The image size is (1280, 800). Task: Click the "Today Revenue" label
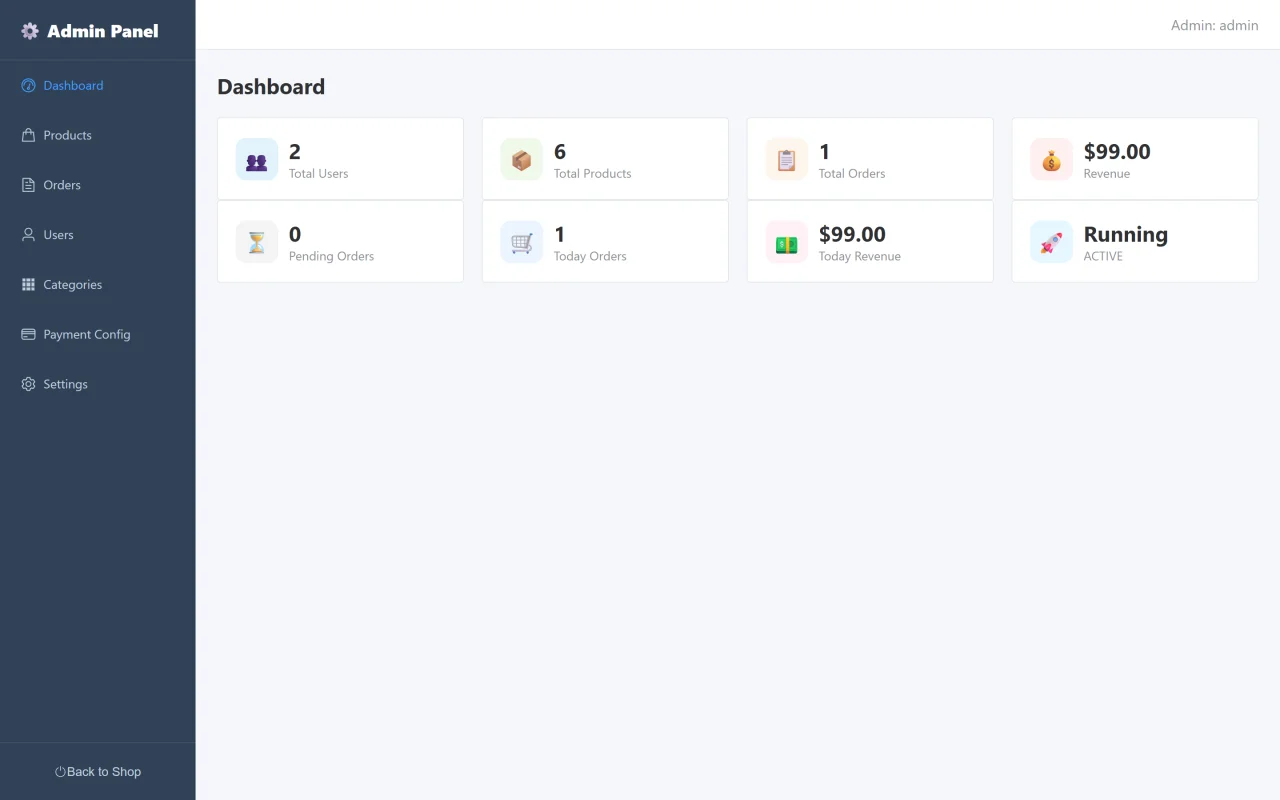click(x=860, y=256)
